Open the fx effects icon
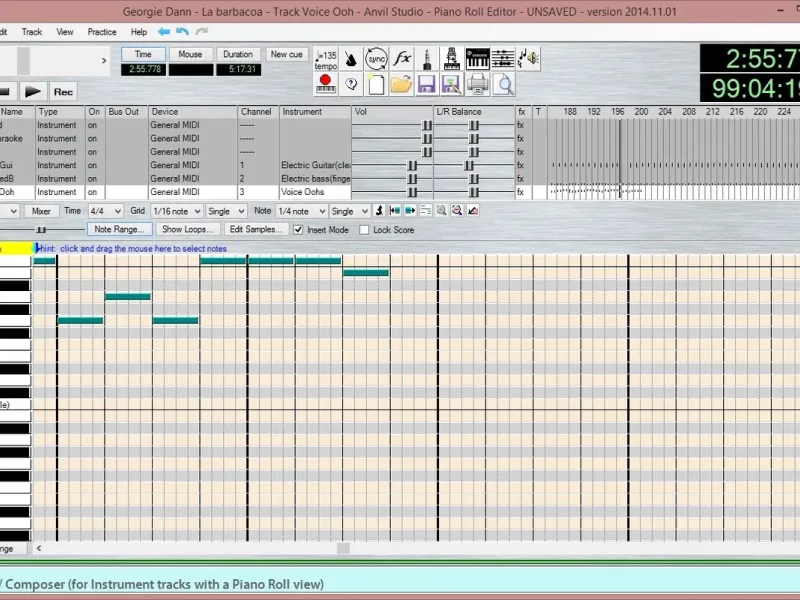Screen dimensions: 800x600 [402, 59]
